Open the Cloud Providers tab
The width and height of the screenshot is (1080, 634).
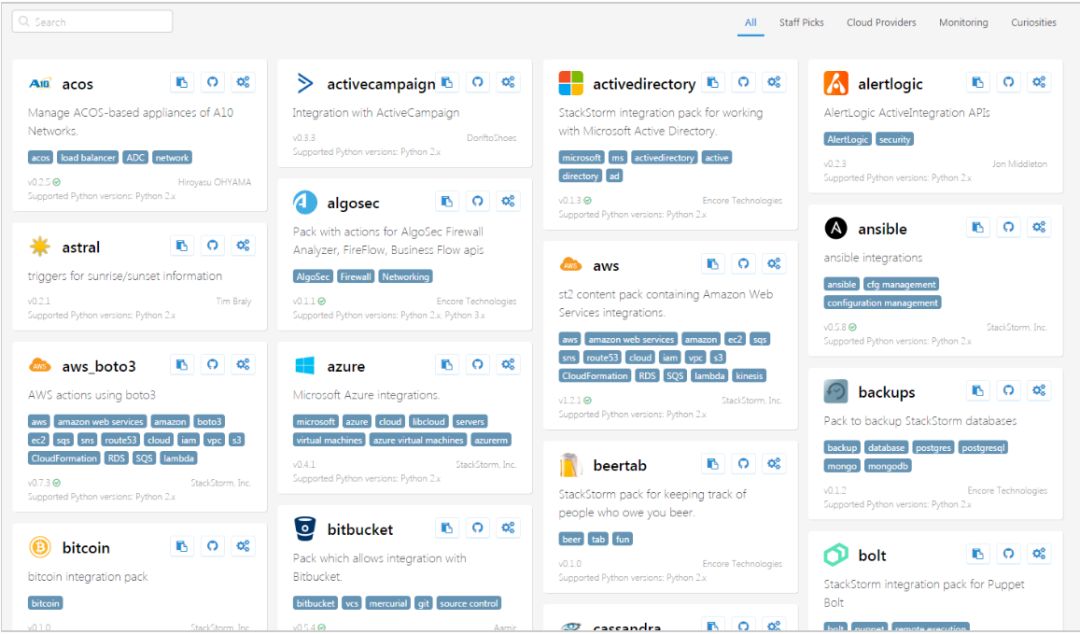tap(881, 22)
